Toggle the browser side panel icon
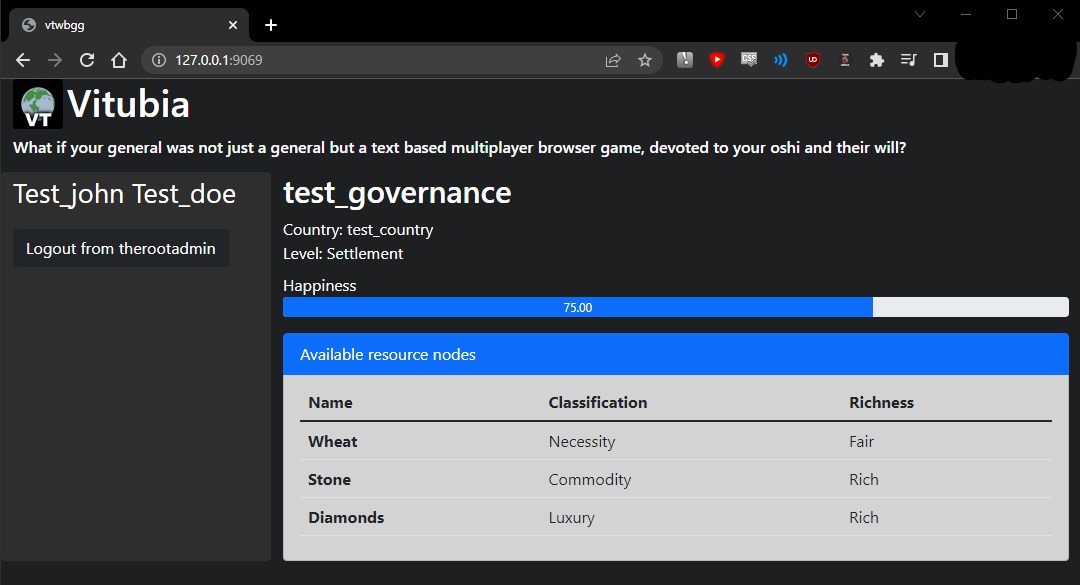 click(x=941, y=60)
